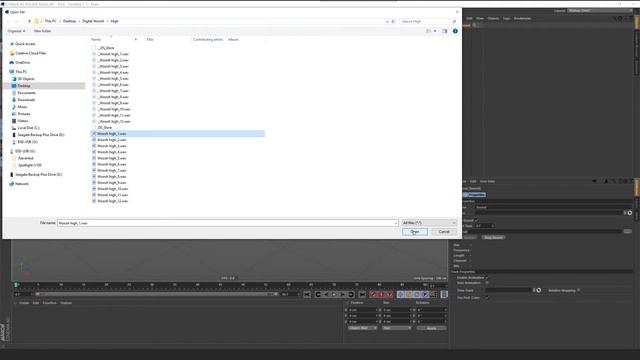The width and height of the screenshot is (640, 360).
Task: Open the Bookmarks menu in Object Manager
Action: (x=522, y=18)
